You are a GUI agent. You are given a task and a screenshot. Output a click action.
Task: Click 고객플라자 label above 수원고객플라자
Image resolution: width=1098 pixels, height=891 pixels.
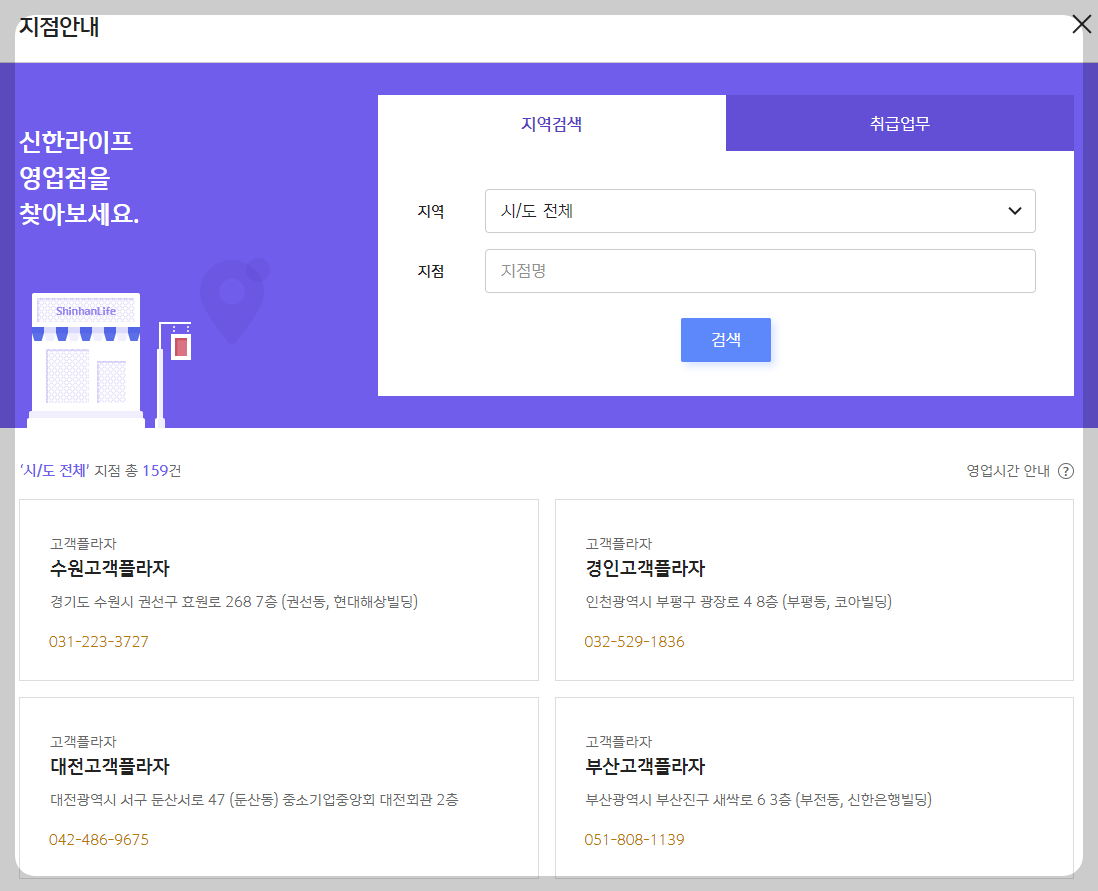[83, 544]
